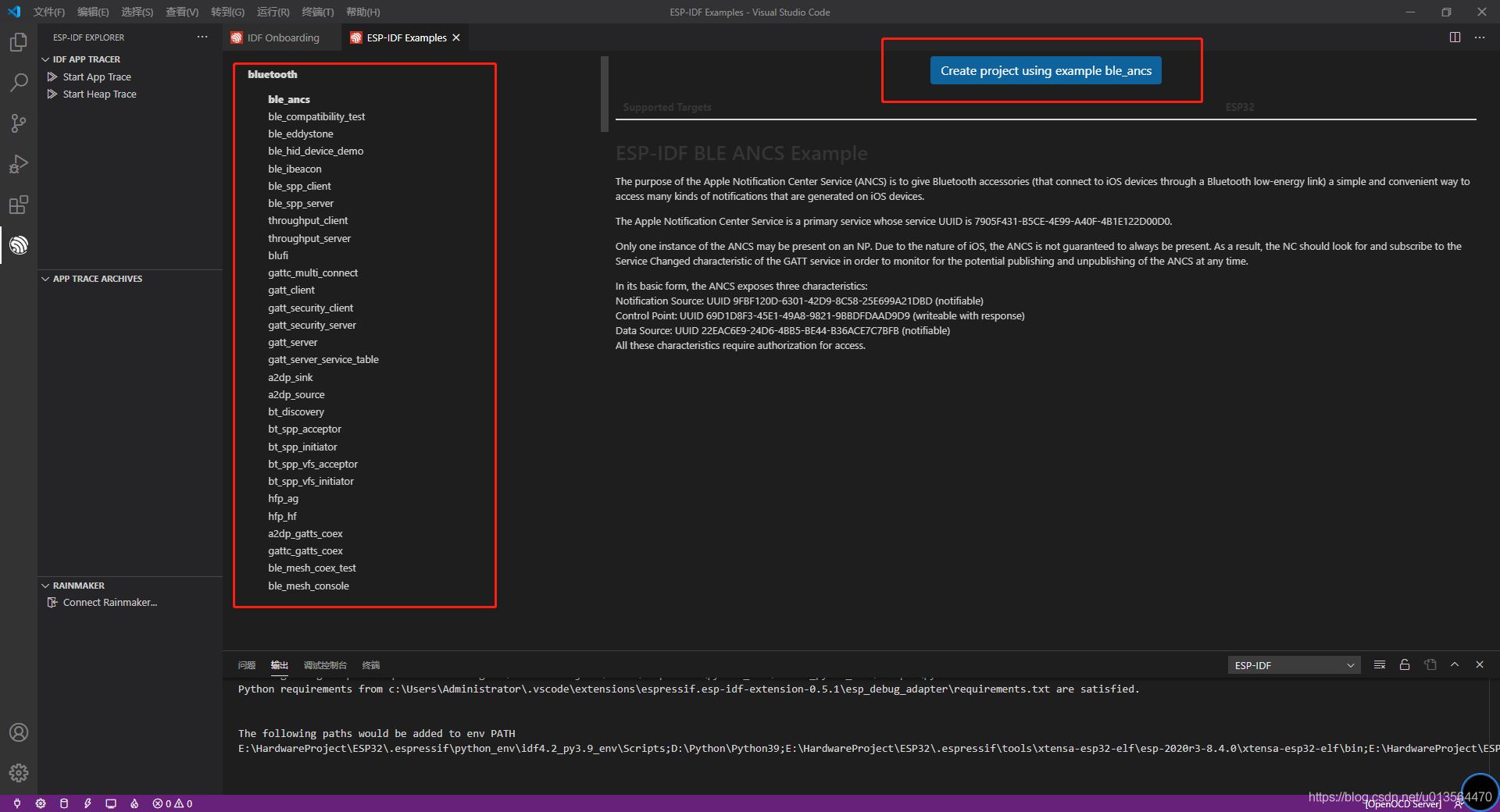Open output log in editor icon
The width and height of the screenshot is (1500, 812).
click(1430, 664)
